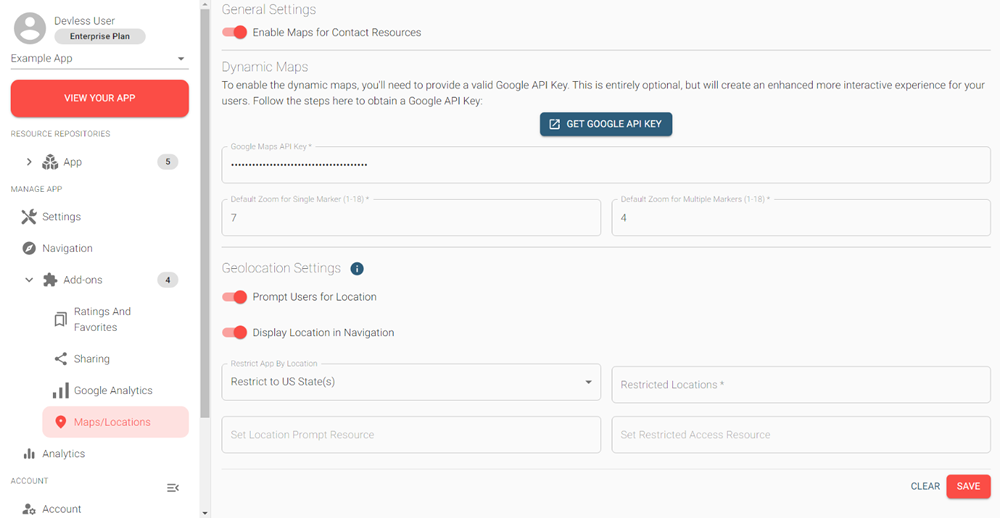Click the user avatar icon
Viewport: 1000px width, 518px height.
point(31,29)
